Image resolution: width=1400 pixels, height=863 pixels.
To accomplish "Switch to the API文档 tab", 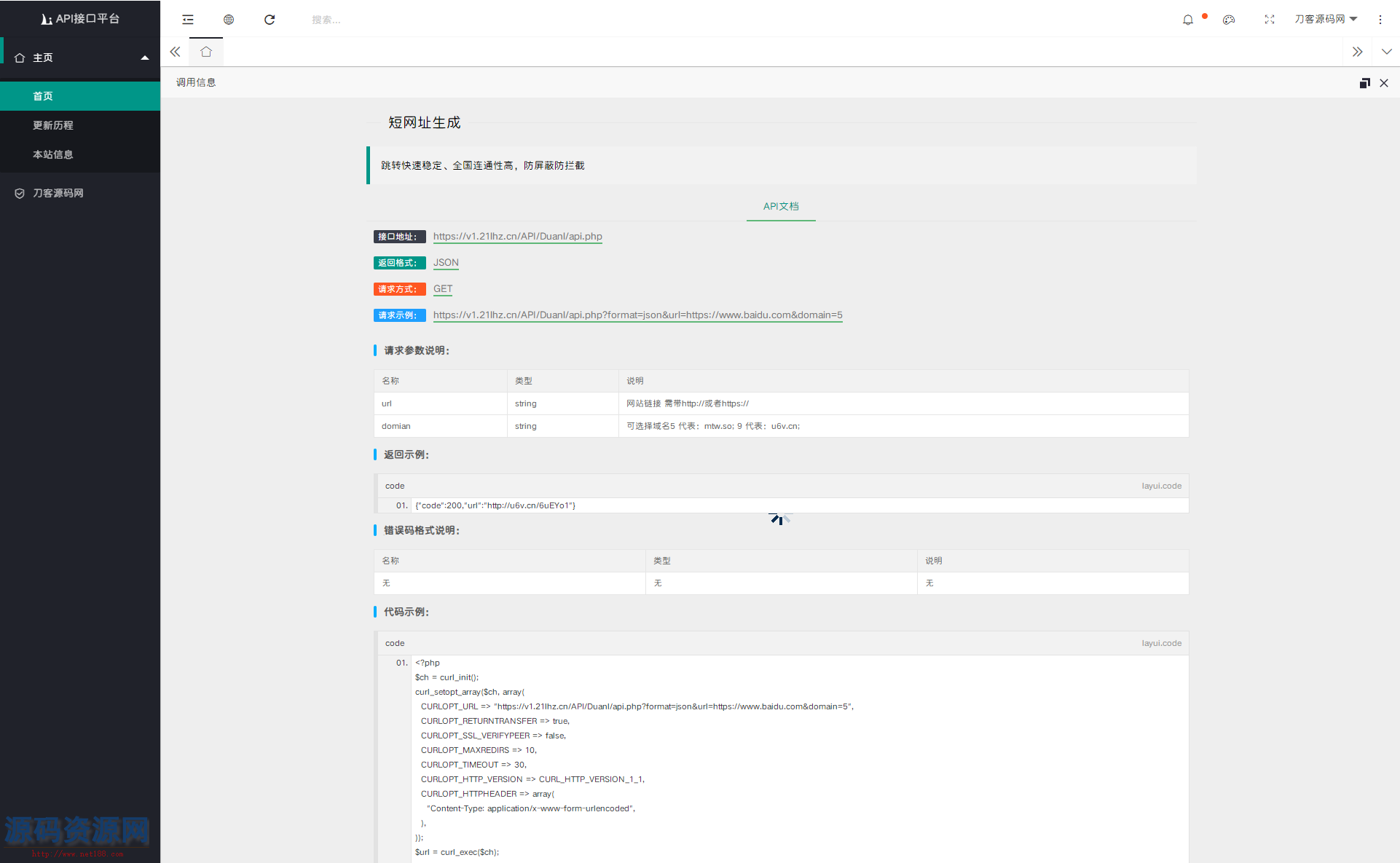I will tap(781, 206).
